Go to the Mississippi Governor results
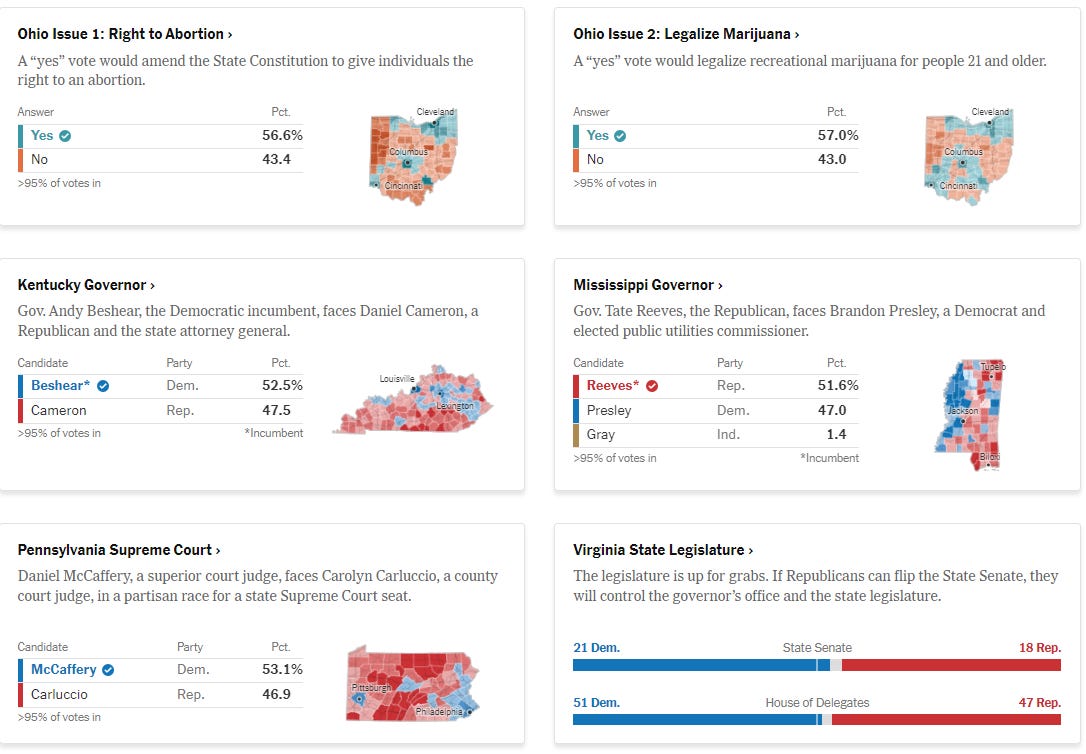Image resolution: width=1086 pixels, height=754 pixels. point(648,285)
